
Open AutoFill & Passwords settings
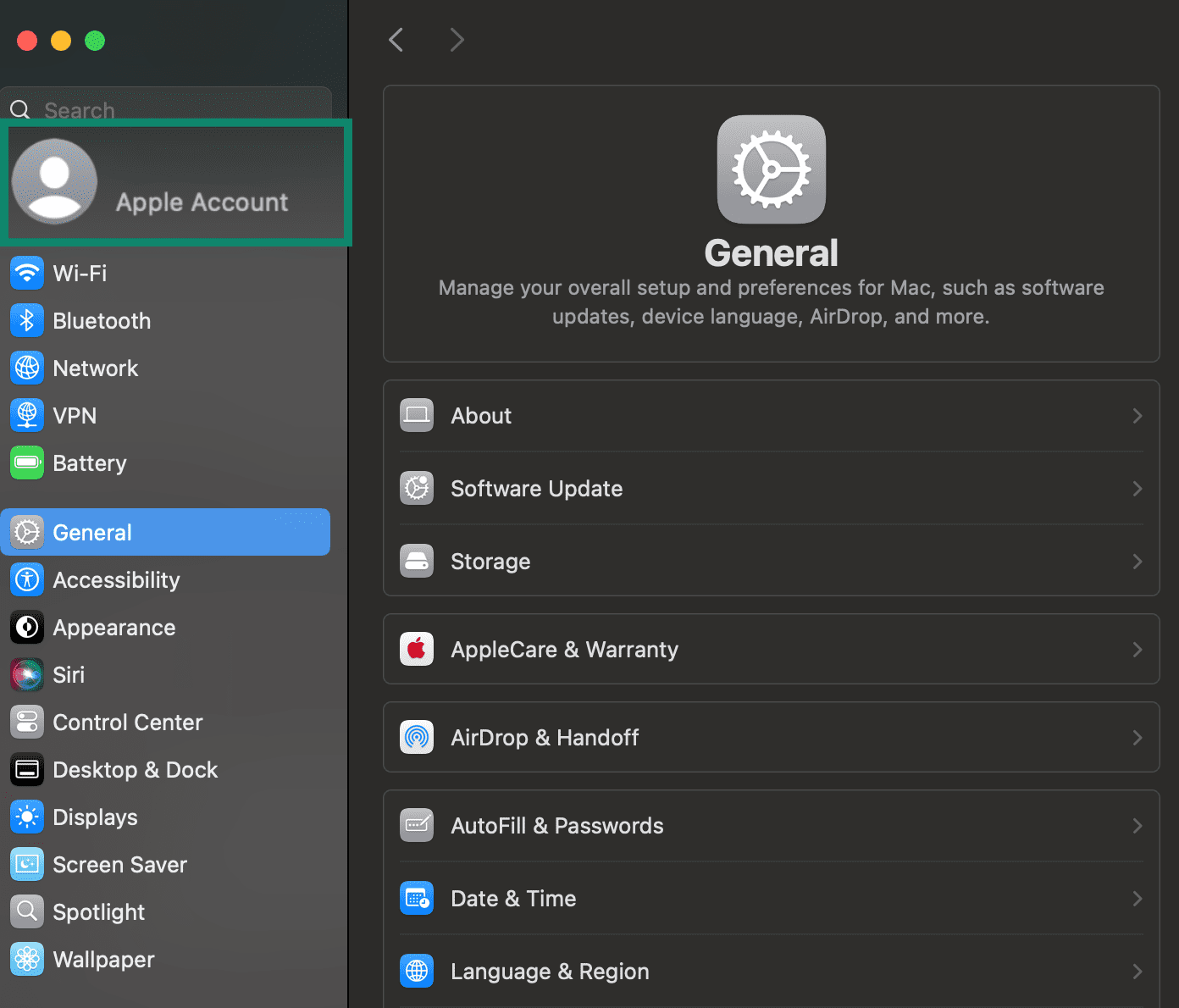point(771,825)
